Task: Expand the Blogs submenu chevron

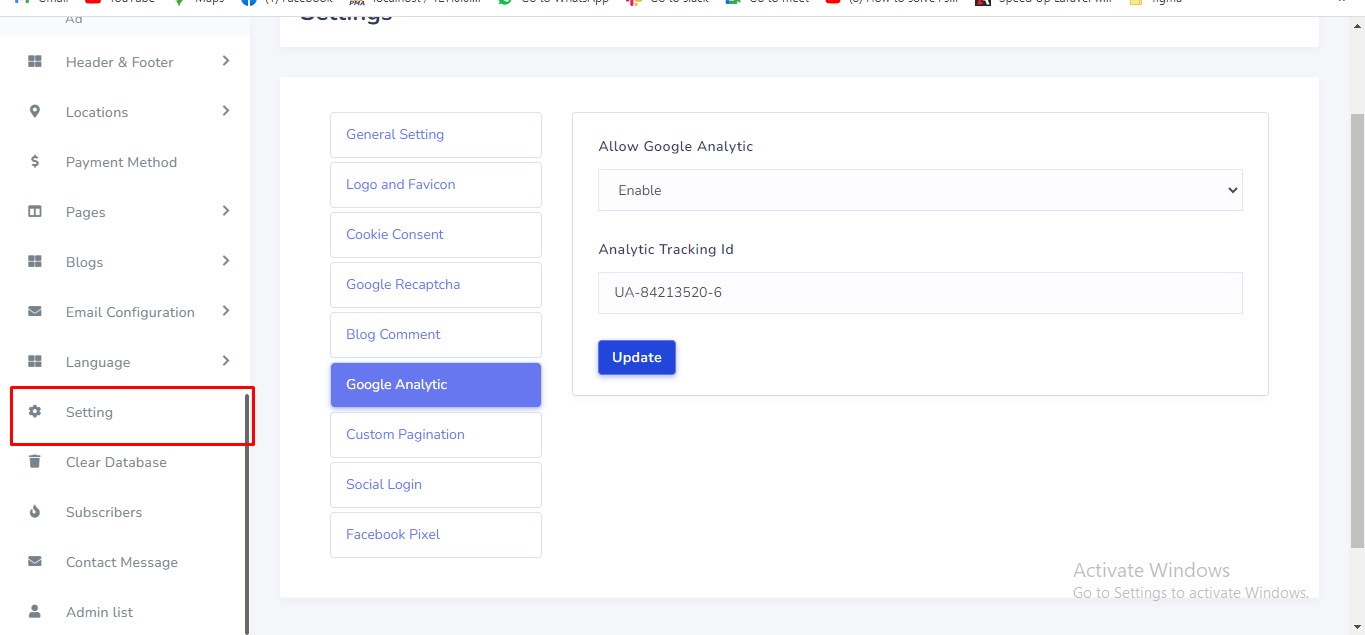Action: click(x=226, y=261)
